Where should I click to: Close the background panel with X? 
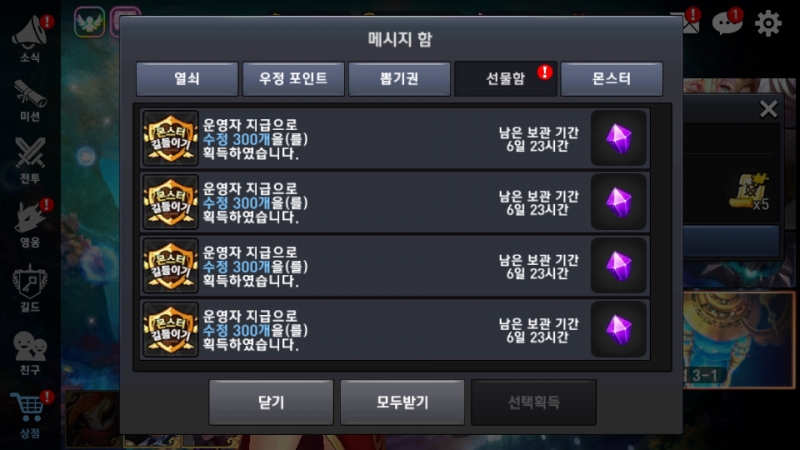click(768, 109)
